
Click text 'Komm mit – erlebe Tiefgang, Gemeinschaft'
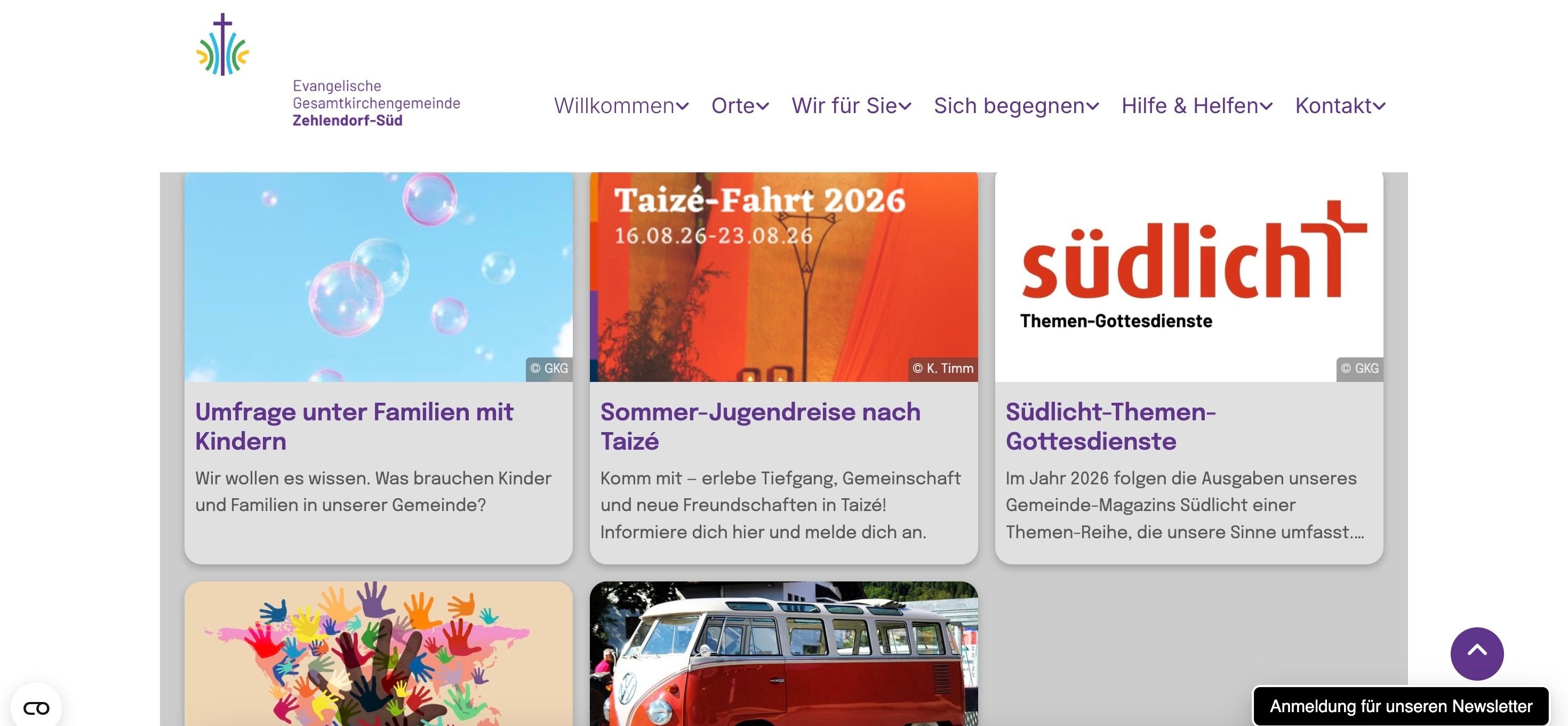tap(780, 478)
